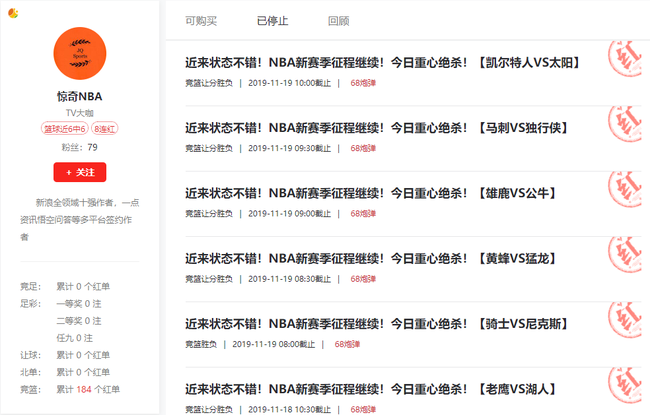650x415 pixels.
Task: Click the 2019-11-19 08:30截止 deadline
Action: point(290,279)
